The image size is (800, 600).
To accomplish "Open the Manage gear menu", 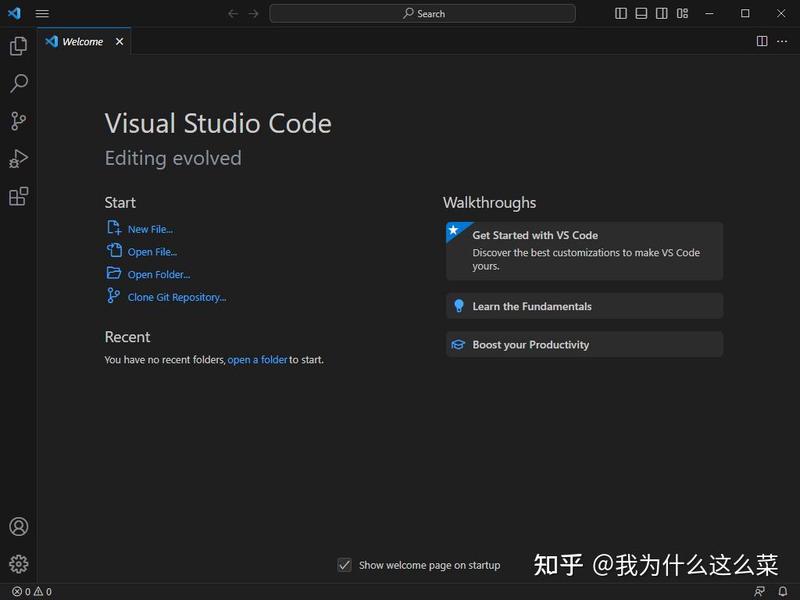I will tap(18, 564).
